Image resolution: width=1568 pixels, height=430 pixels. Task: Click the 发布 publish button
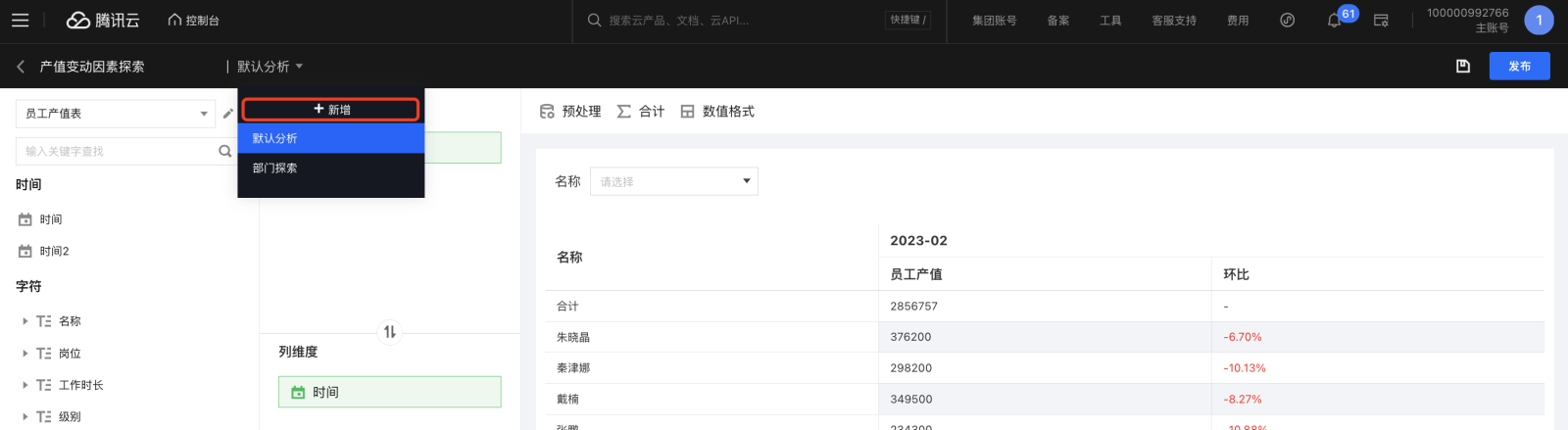tap(1519, 66)
